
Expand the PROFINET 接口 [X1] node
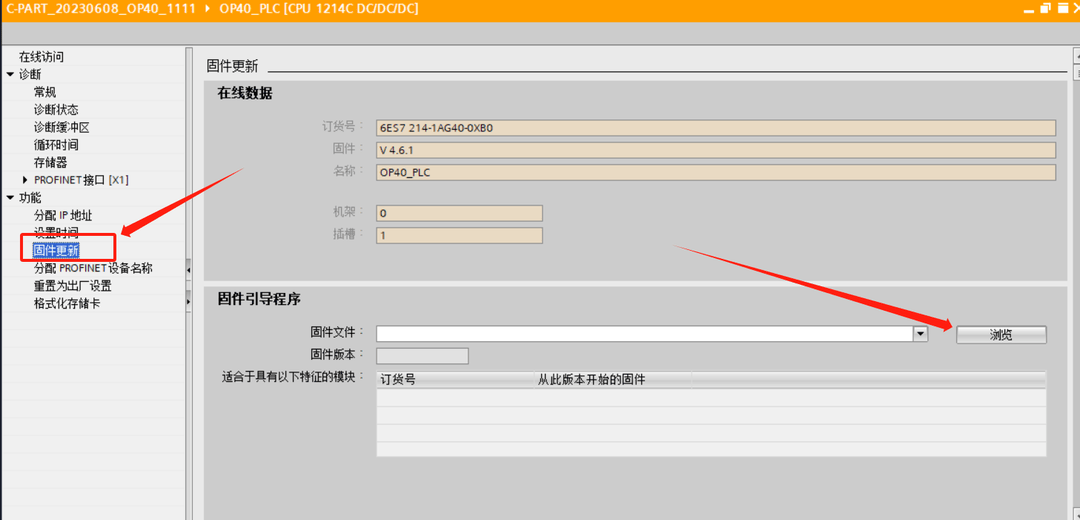[25, 180]
